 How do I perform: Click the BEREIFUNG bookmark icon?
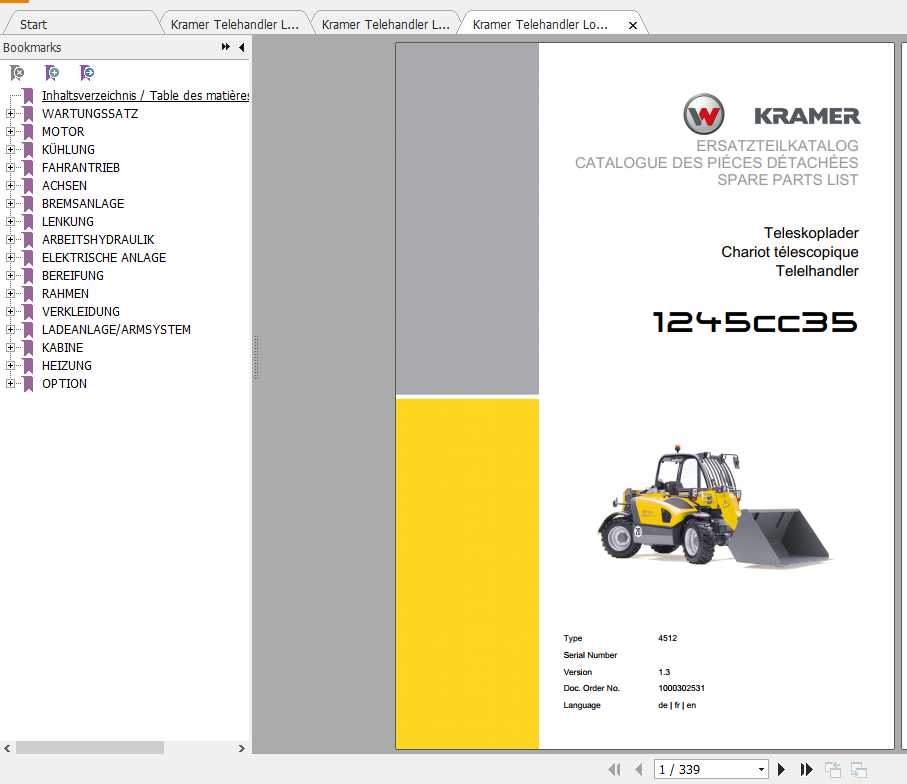(x=28, y=275)
